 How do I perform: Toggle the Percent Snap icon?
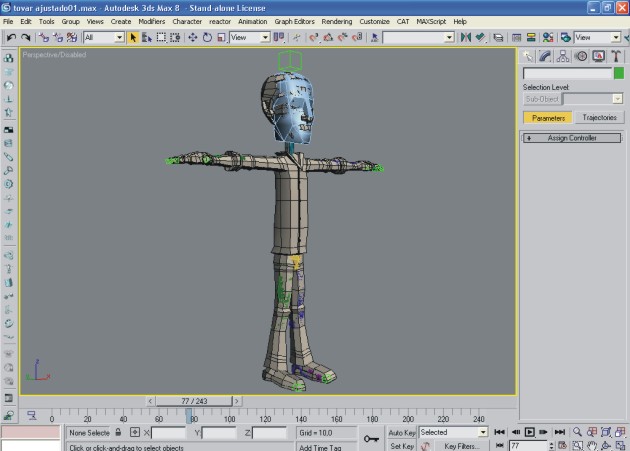[x=342, y=37]
